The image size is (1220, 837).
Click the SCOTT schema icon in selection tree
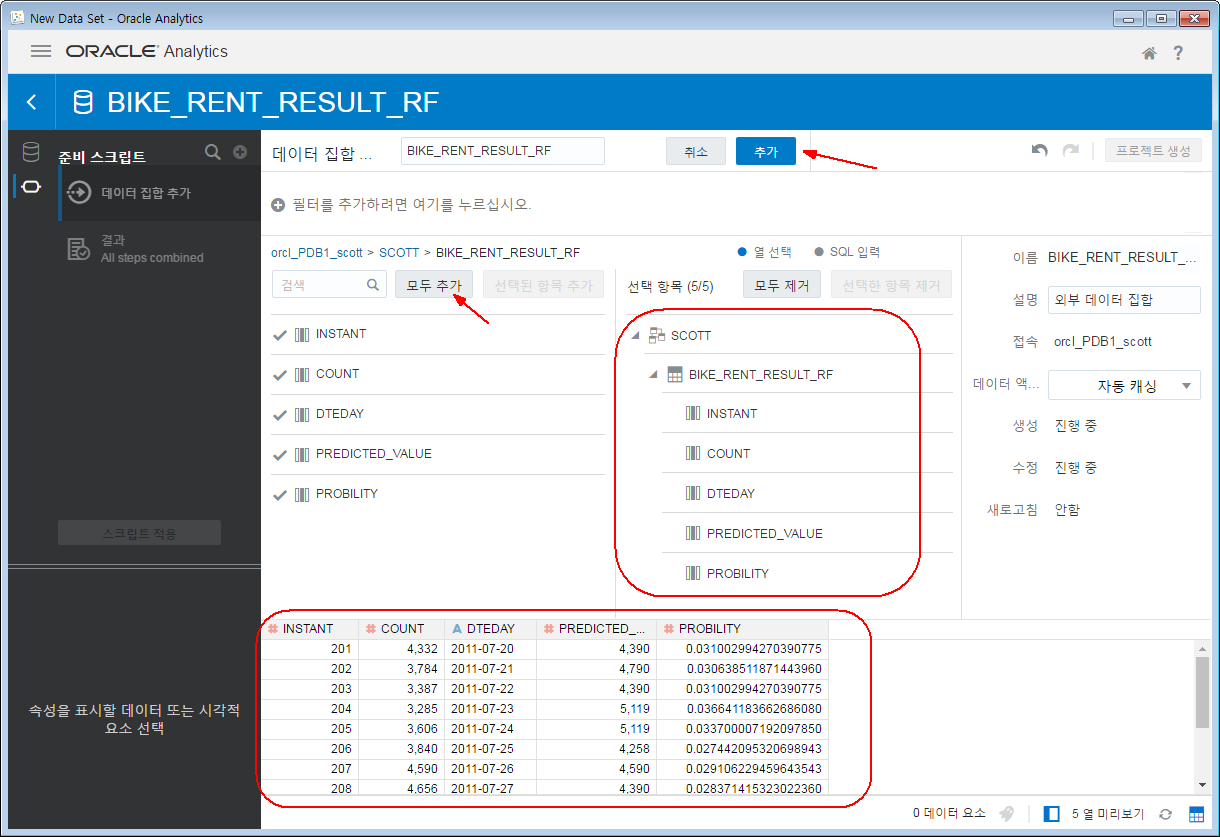(x=657, y=335)
